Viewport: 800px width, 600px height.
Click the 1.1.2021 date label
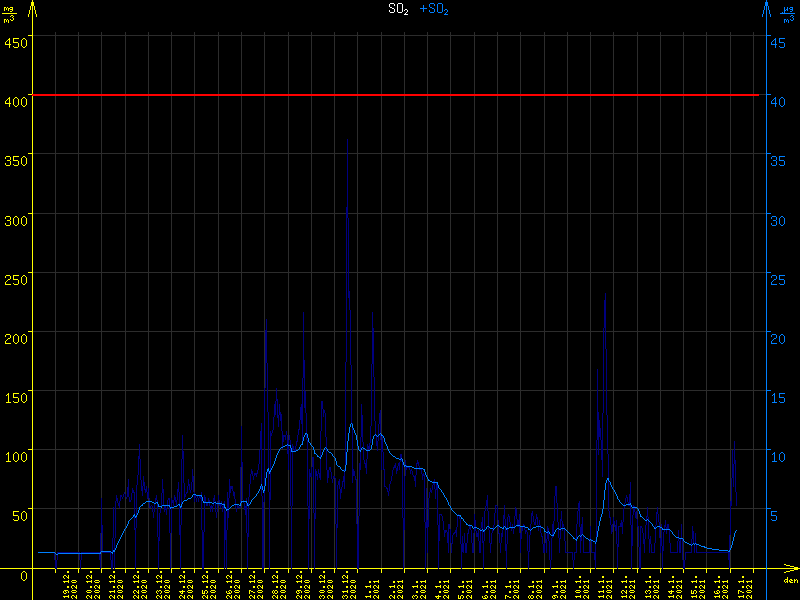372,585
